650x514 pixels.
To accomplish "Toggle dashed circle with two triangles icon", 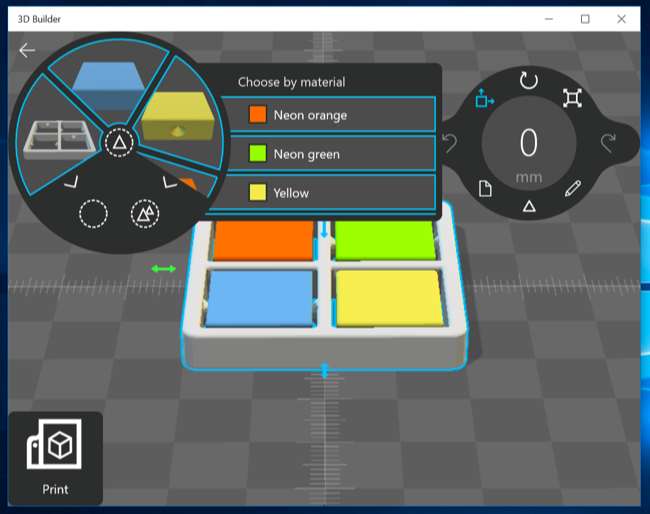I will click(145, 213).
